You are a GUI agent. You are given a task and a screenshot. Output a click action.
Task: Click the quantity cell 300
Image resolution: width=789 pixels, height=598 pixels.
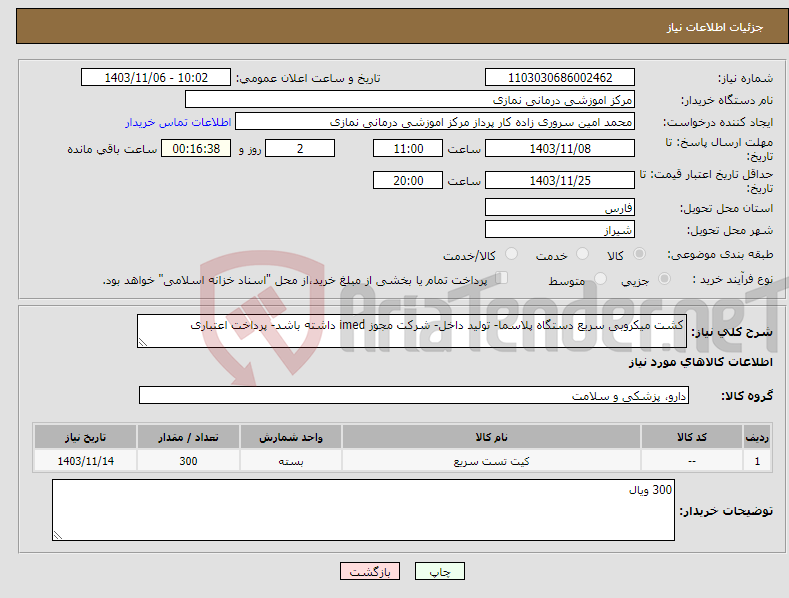pos(188,461)
